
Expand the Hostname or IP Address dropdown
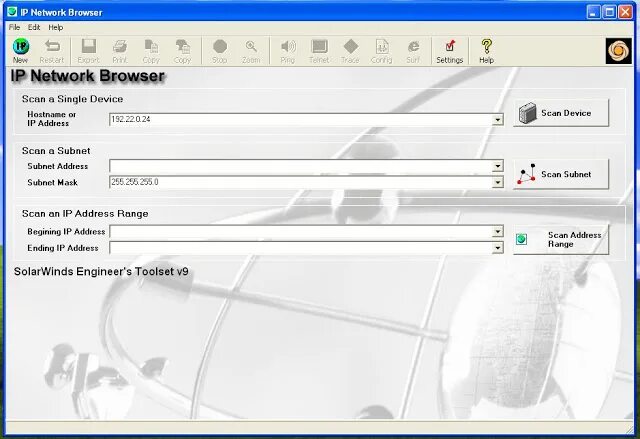click(498, 120)
